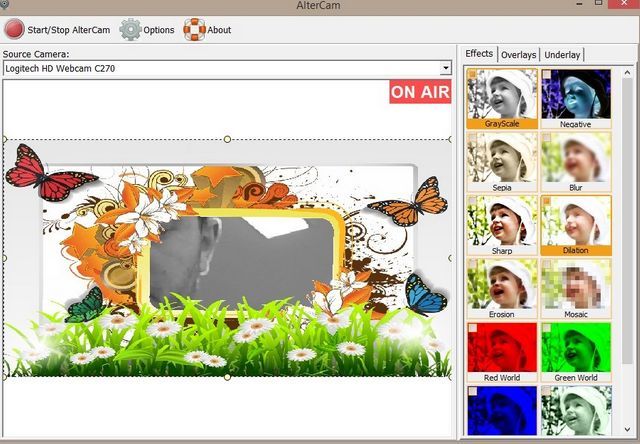
Task: Check the Erosion effect checkbox
Action: coord(472,264)
